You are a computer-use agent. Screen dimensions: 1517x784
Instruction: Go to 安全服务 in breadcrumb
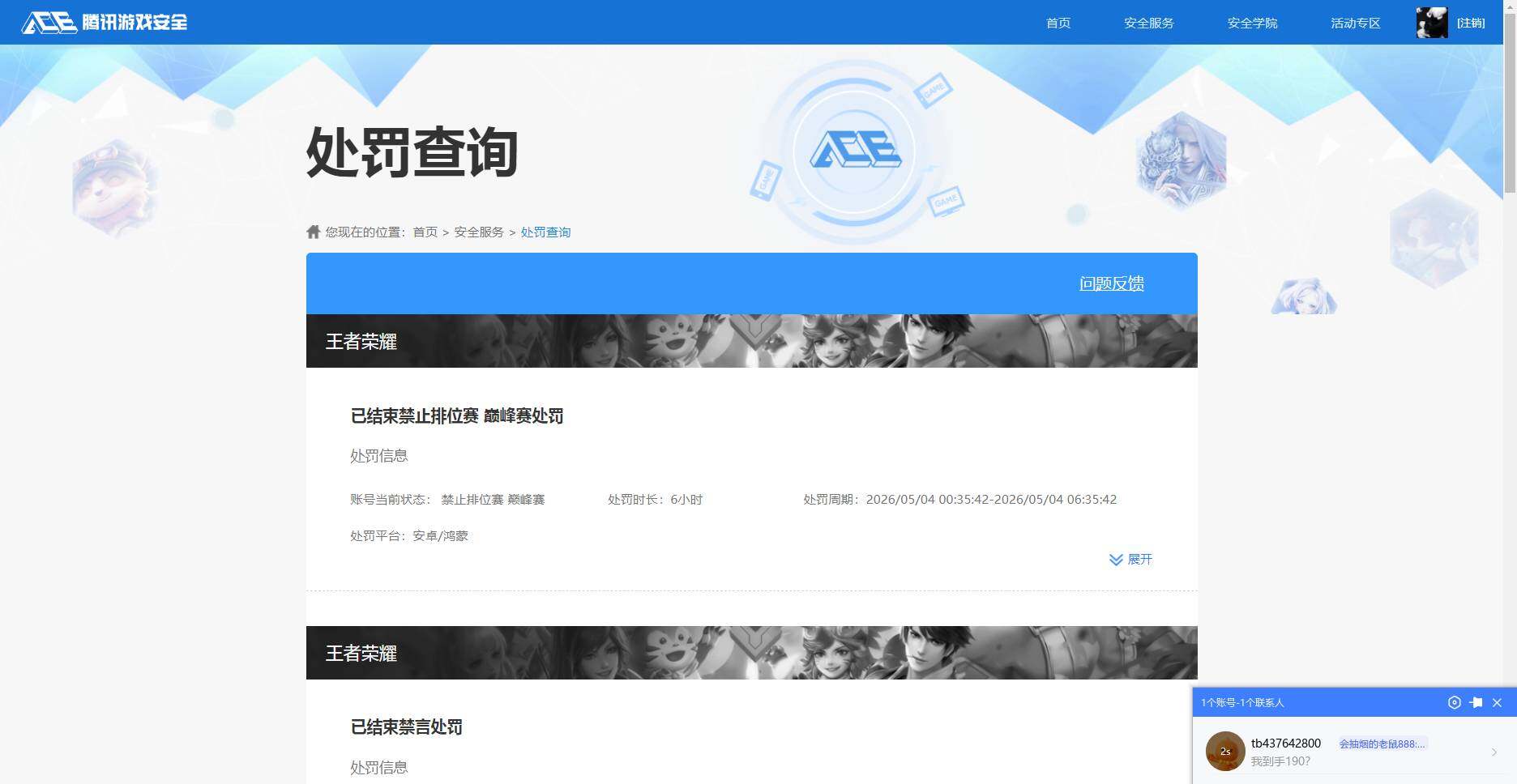click(x=479, y=232)
